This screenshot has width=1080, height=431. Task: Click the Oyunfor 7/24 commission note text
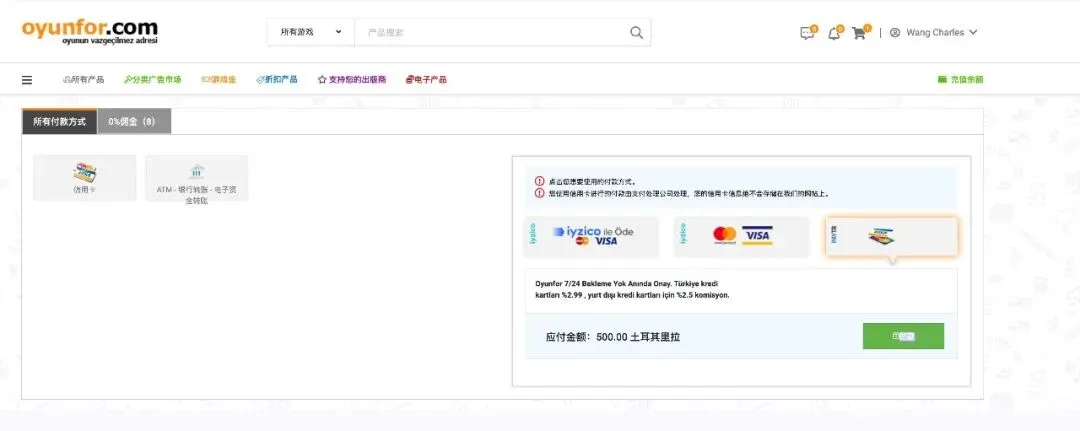click(632, 289)
